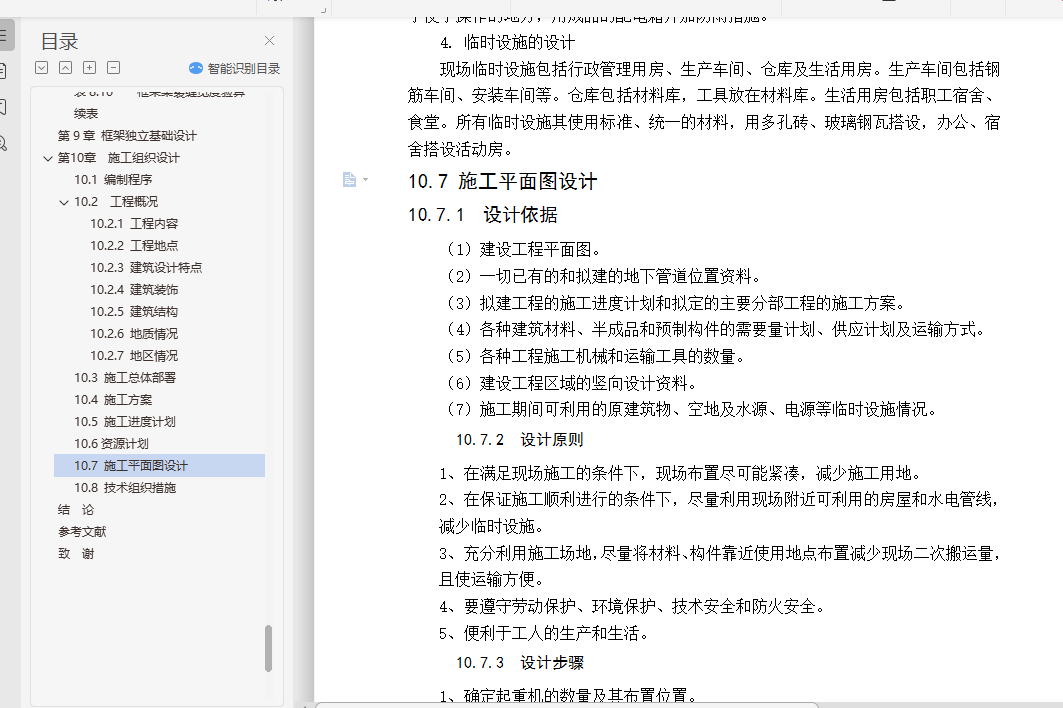
Task: Navigate to 10.3 施工总体部署
Action: [125, 378]
